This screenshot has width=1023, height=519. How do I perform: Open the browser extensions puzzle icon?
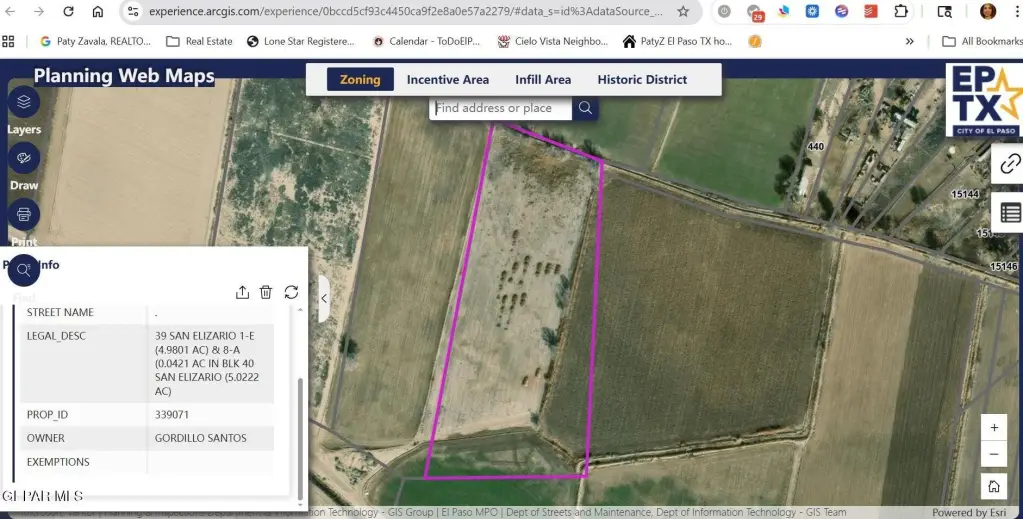900,11
